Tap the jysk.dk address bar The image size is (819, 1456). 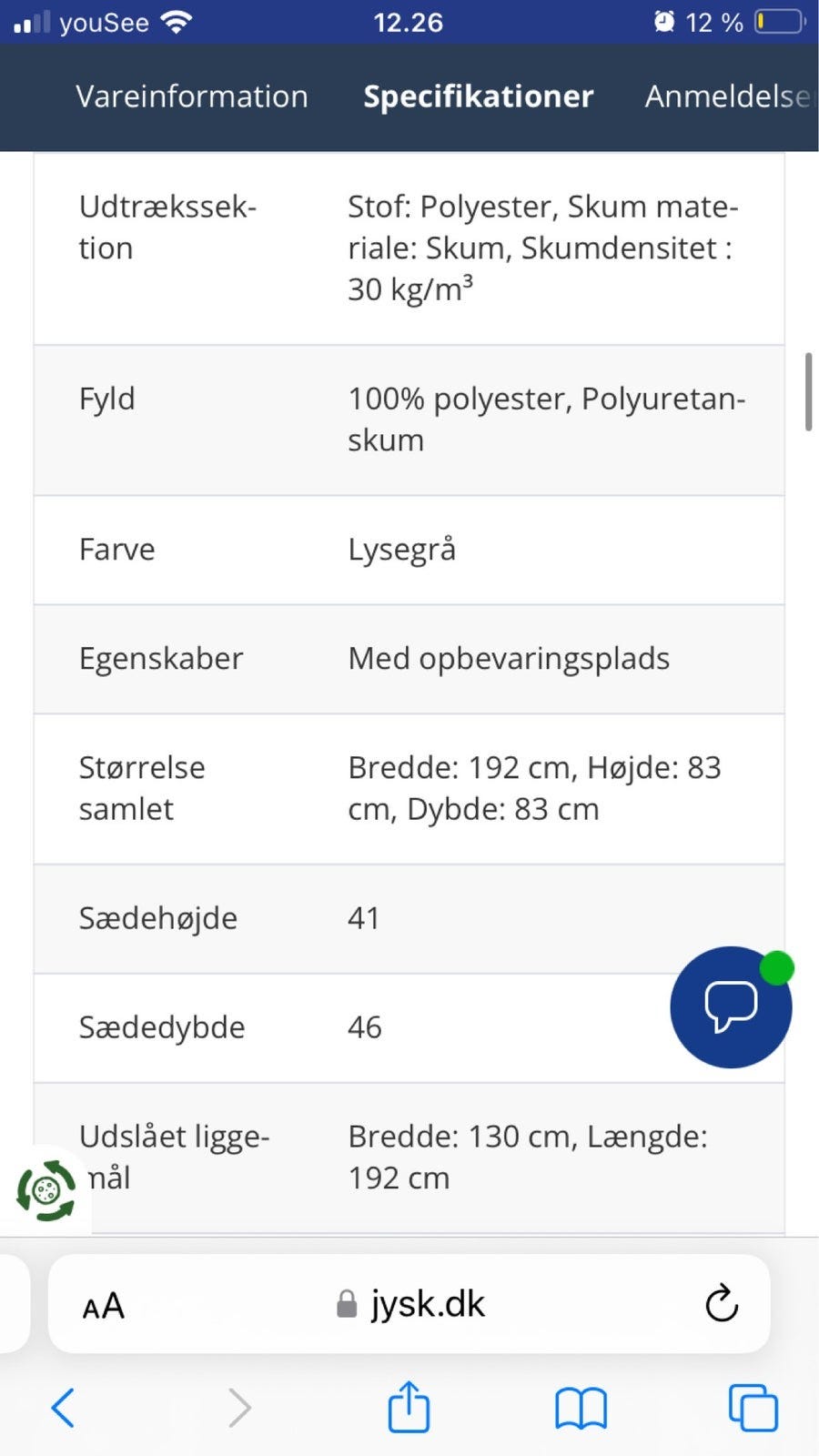[x=427, y=1304]
